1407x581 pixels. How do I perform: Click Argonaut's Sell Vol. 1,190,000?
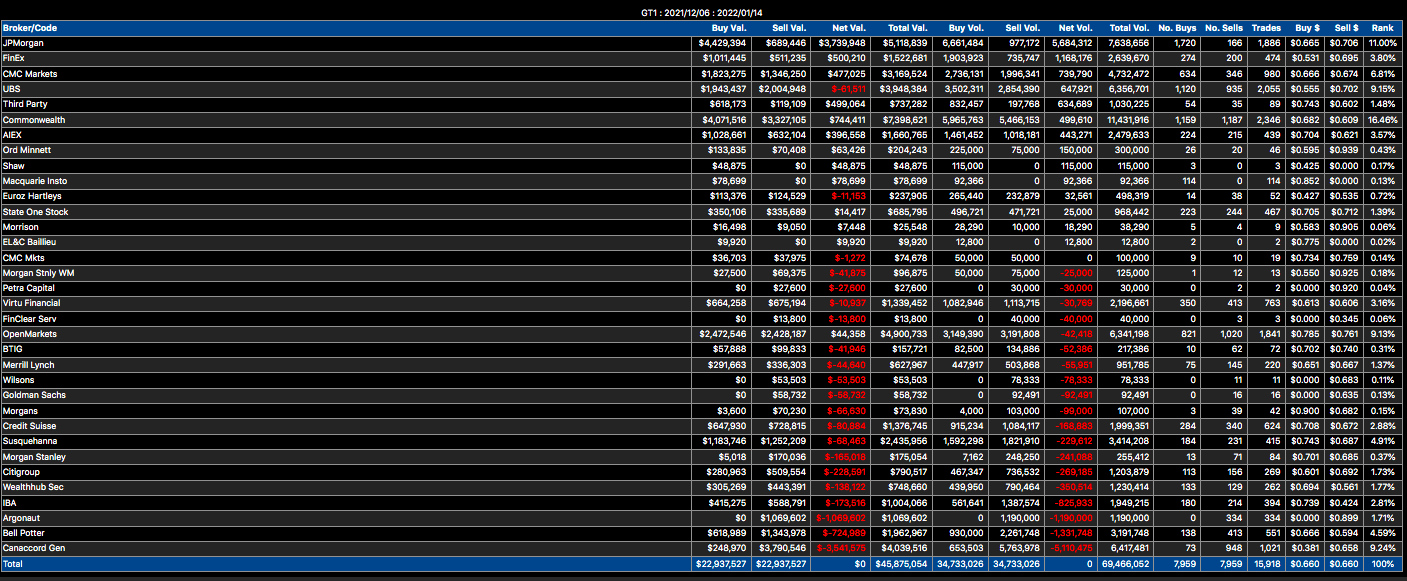(x=1018, y=518)
